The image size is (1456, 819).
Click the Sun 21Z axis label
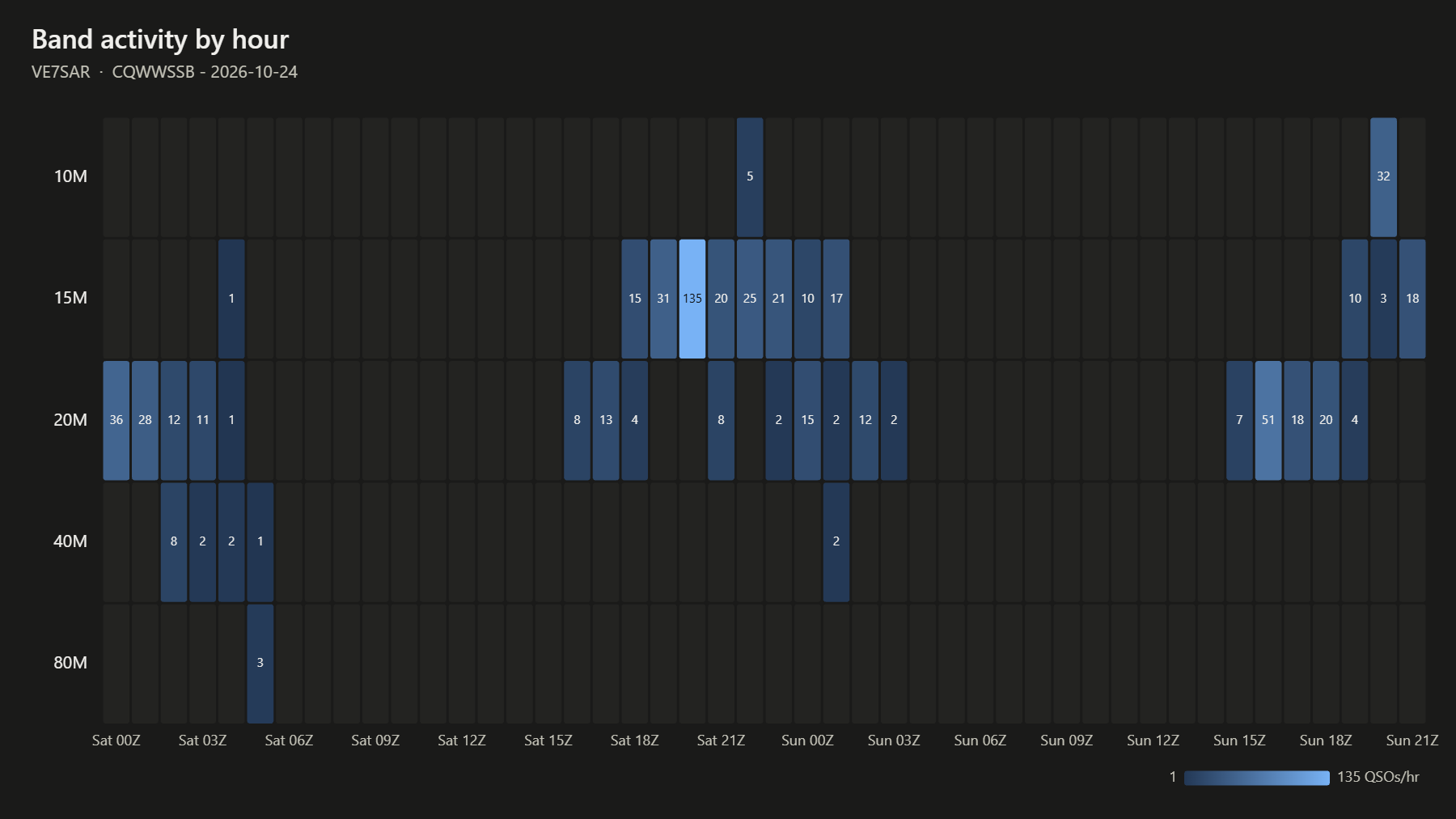coord(1412,740)
